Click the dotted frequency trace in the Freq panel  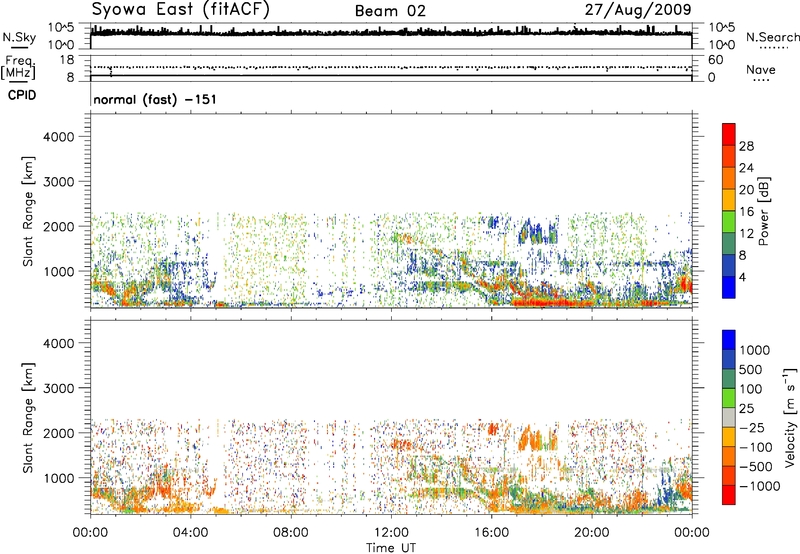[391, 67]
